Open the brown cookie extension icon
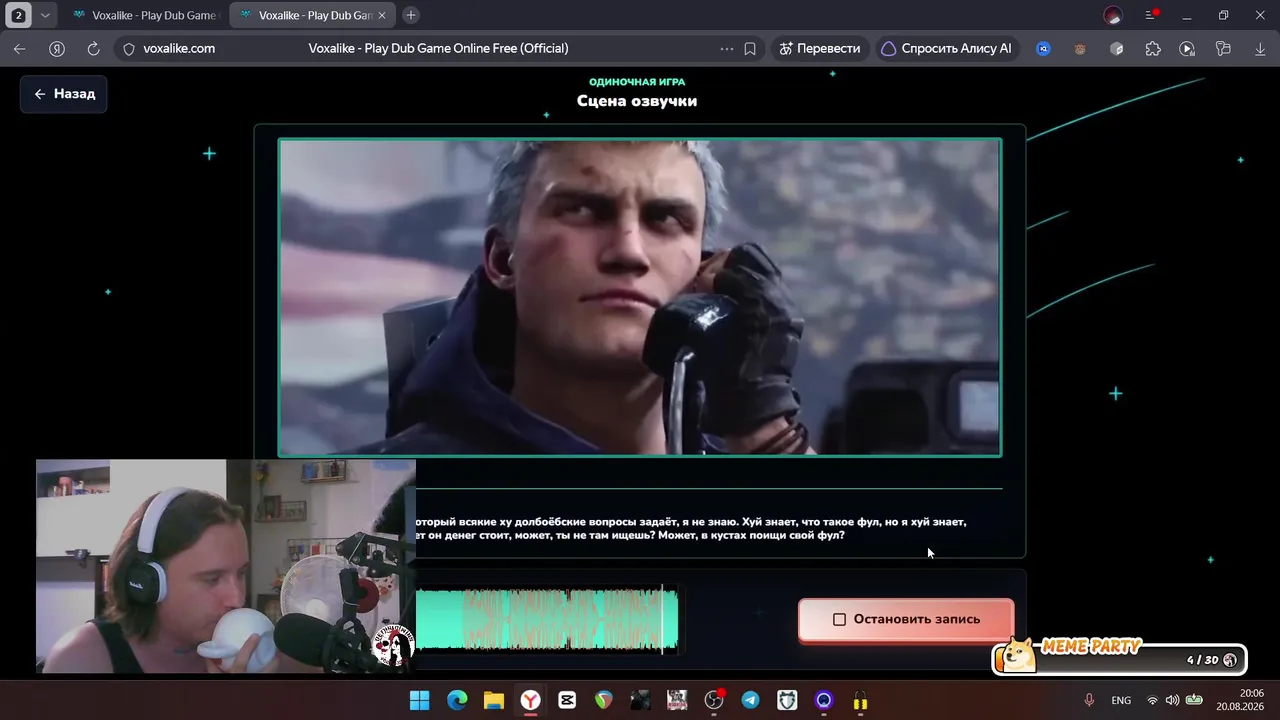 (x=1080, y=48)
